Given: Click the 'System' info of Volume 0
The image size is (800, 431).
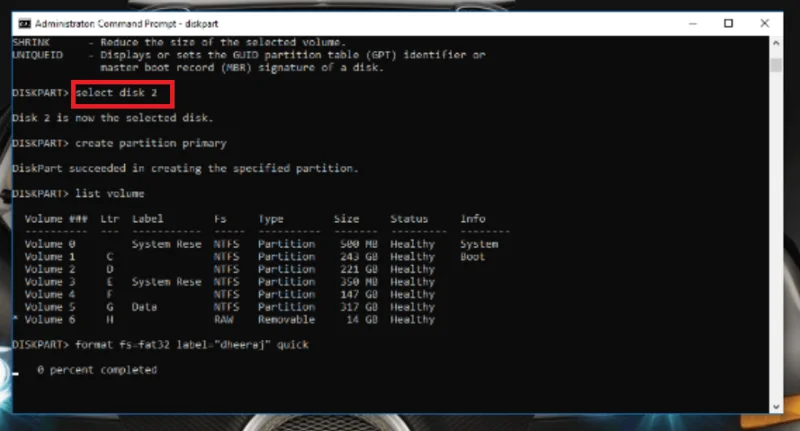Looking at the screenshot, I should coord(479,244).
